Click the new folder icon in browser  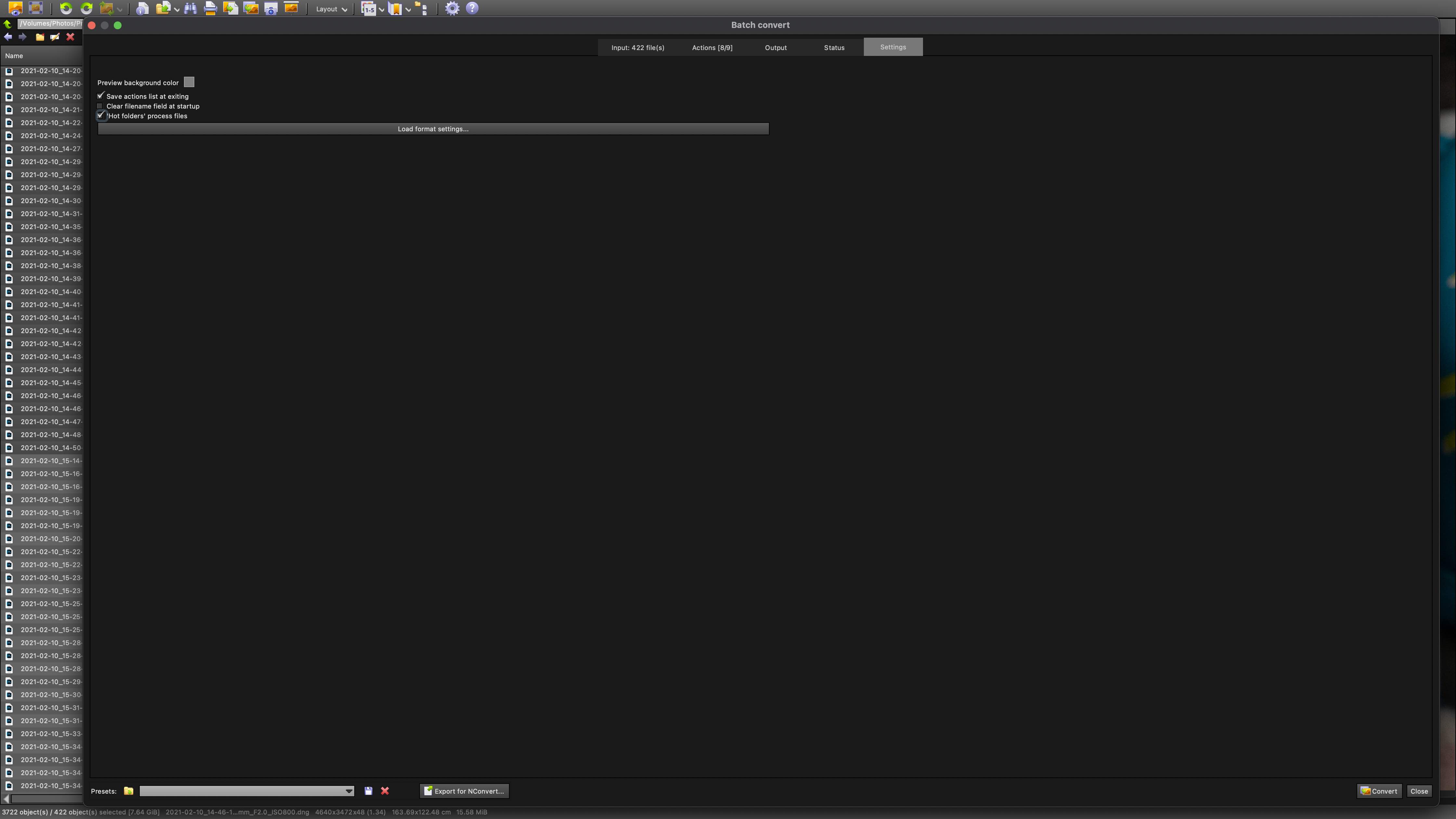pos(40,37)
